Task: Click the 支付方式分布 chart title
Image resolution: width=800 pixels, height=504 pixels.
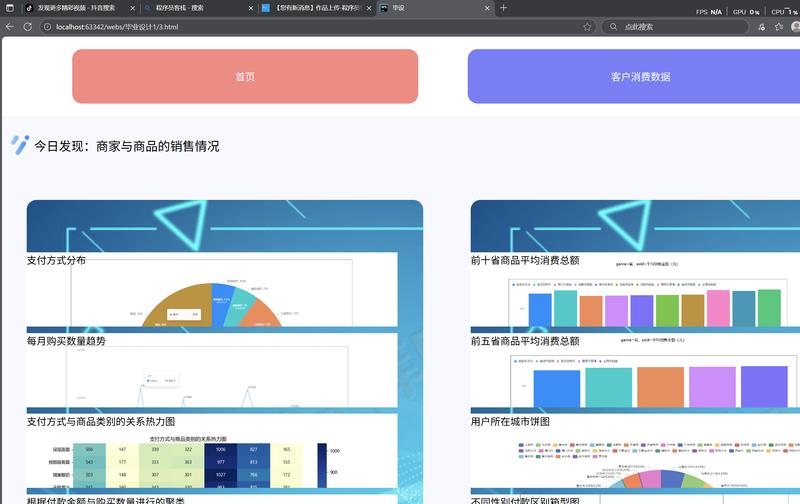Action: pos(56,260)
